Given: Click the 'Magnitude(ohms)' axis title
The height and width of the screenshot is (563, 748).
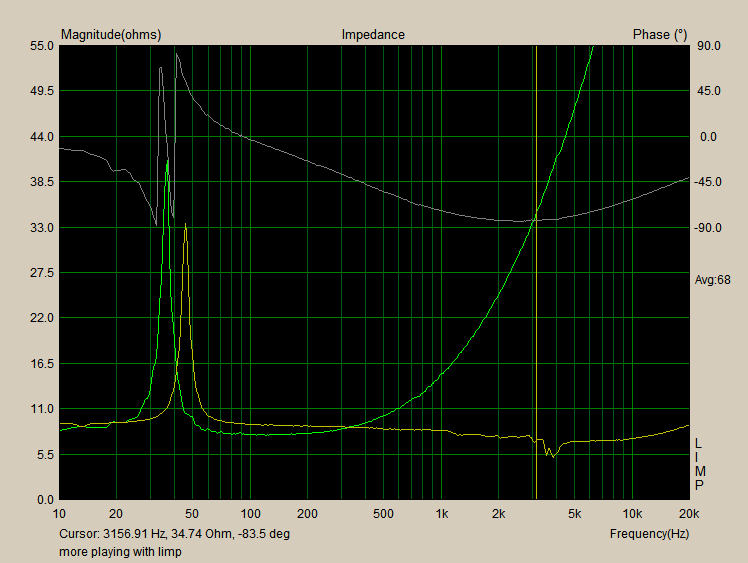Looking at the screenshot, I should coord(111,35).
